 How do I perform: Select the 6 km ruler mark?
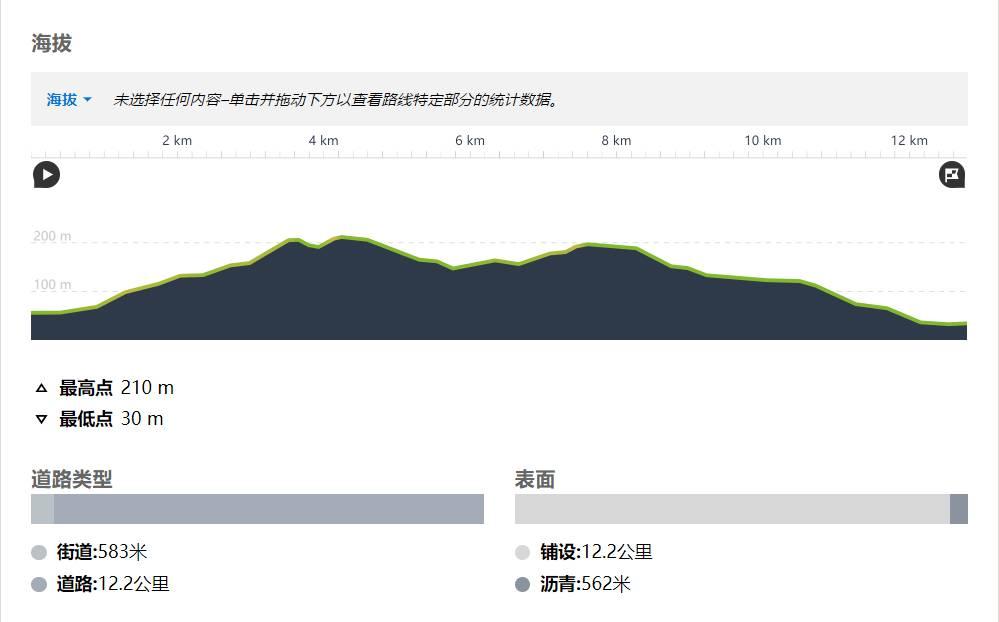point(470,141)
